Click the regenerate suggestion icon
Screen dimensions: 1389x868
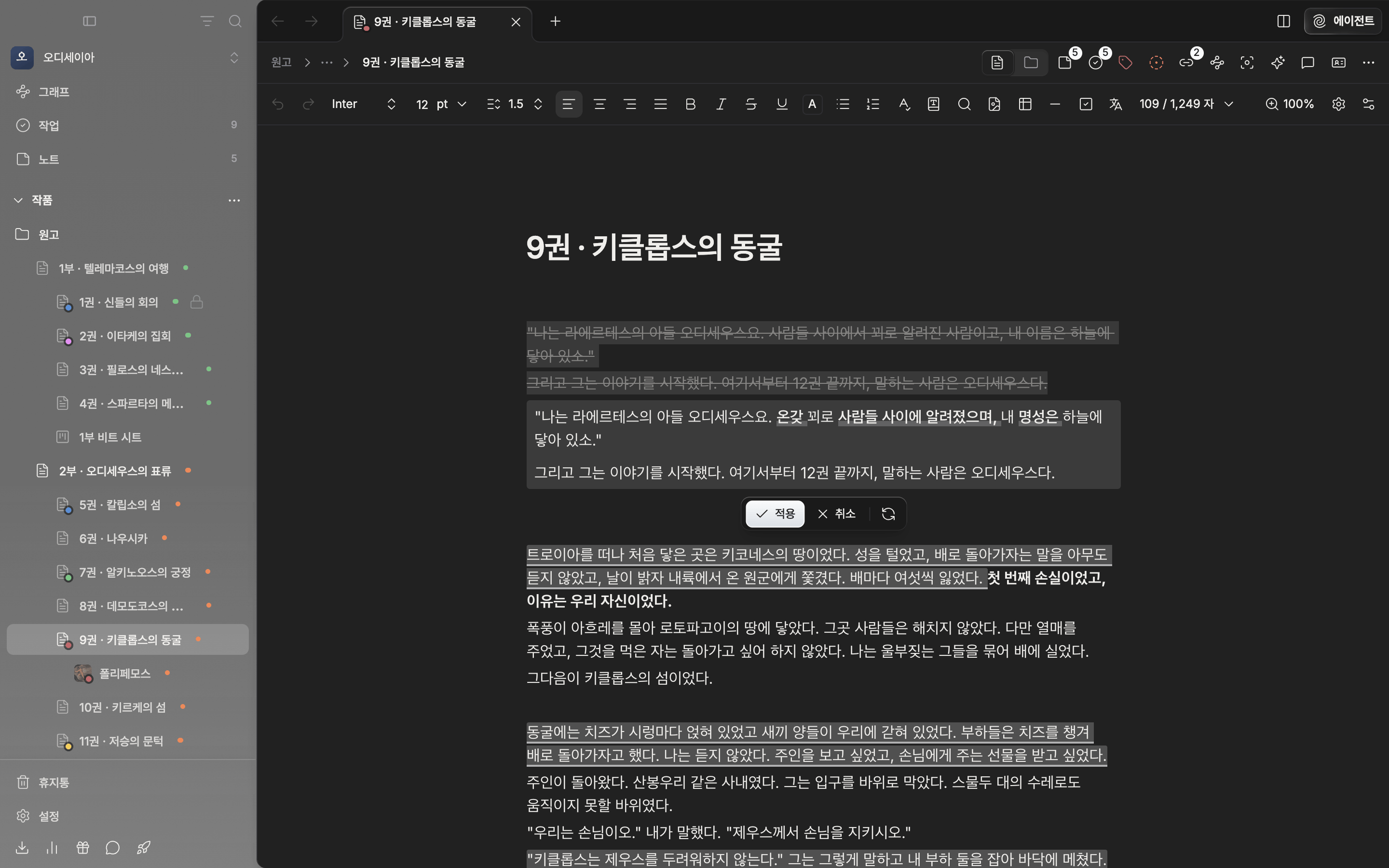pyautogui.click(x=888, y=514)
